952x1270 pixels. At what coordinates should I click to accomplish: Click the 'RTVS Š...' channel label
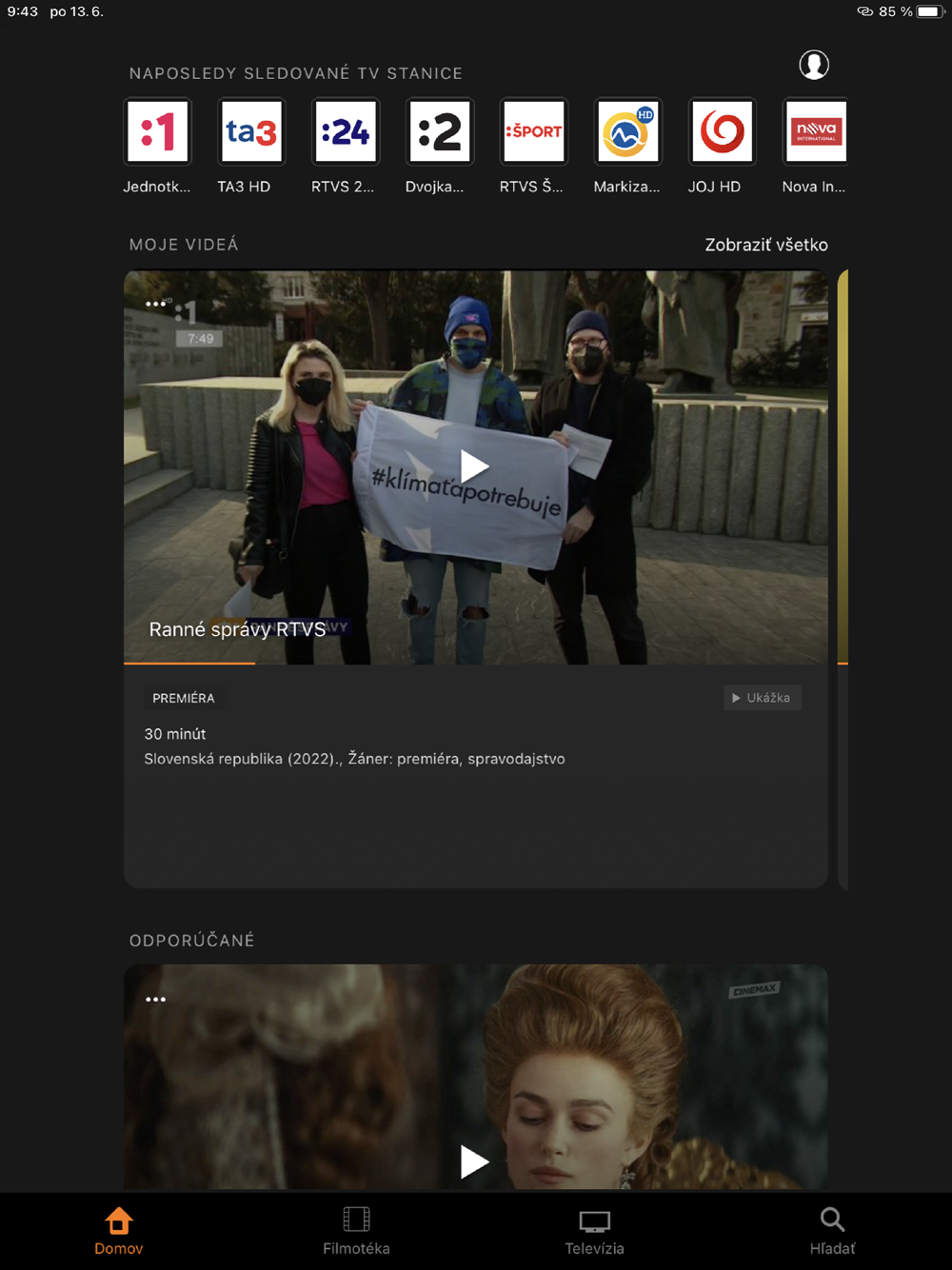tap(531, 187)
